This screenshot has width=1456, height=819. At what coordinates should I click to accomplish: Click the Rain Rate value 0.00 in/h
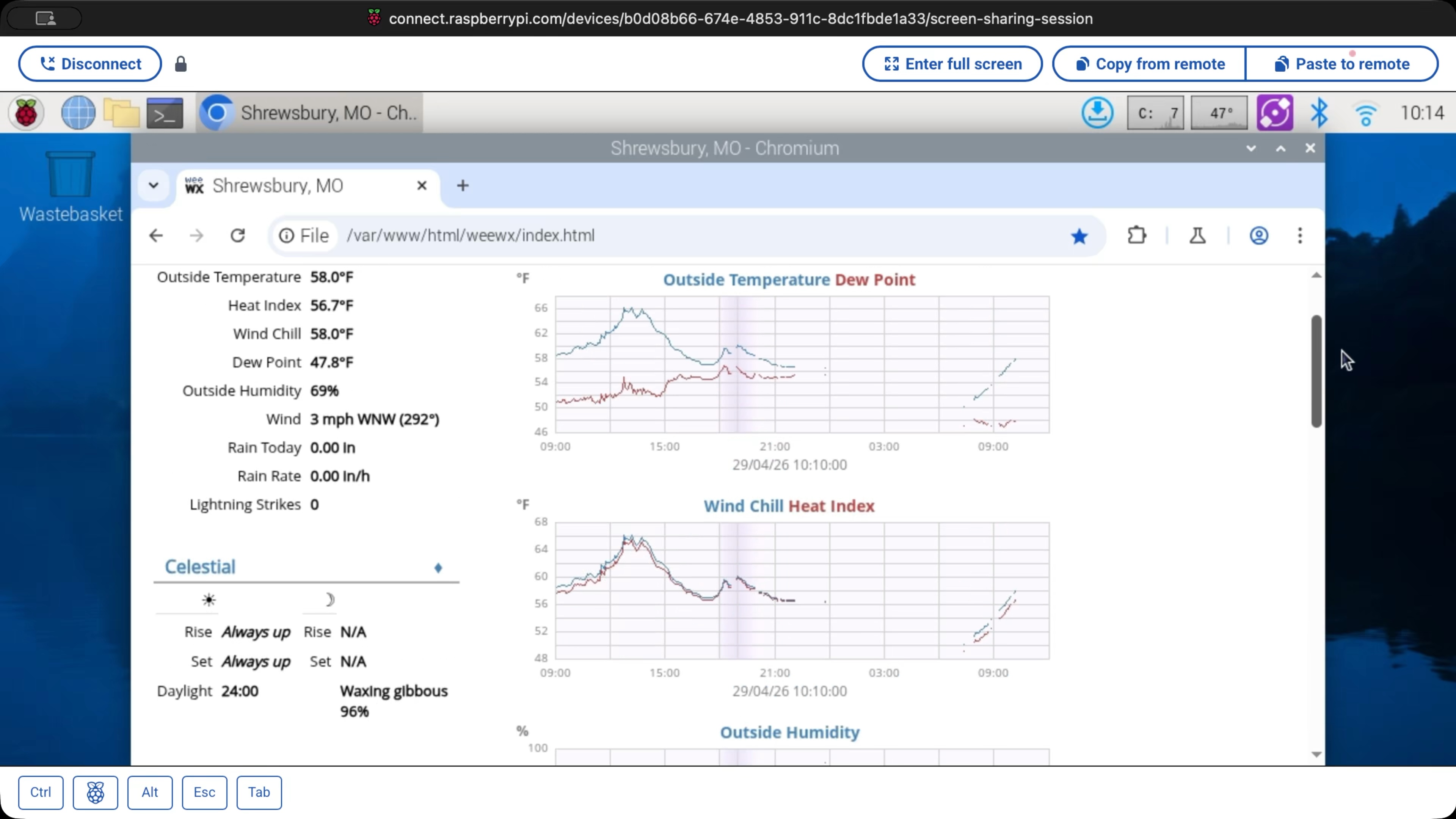point(340,477)
